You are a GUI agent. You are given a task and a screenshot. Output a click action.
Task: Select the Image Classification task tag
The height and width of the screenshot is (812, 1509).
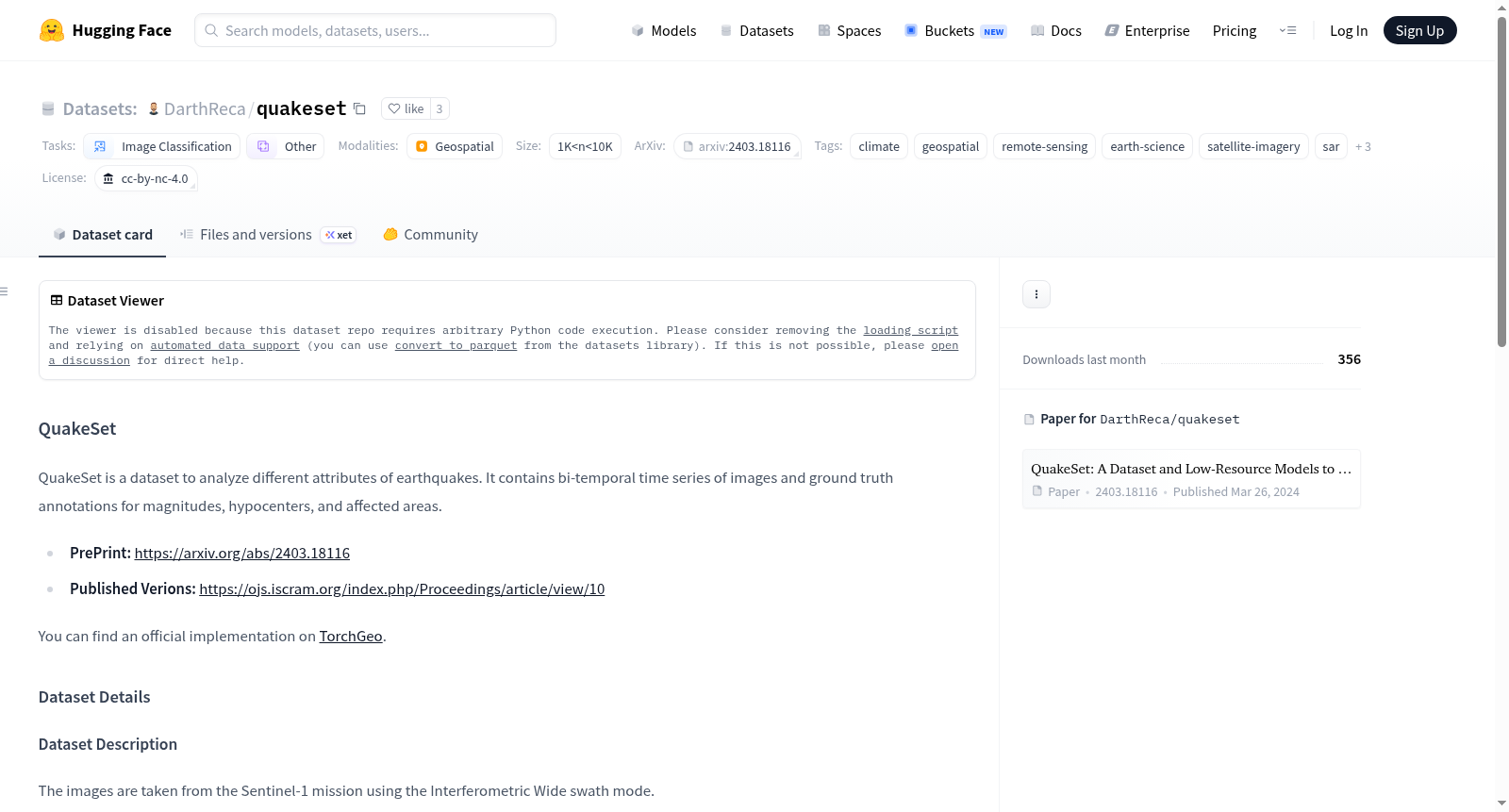[161, 146]
